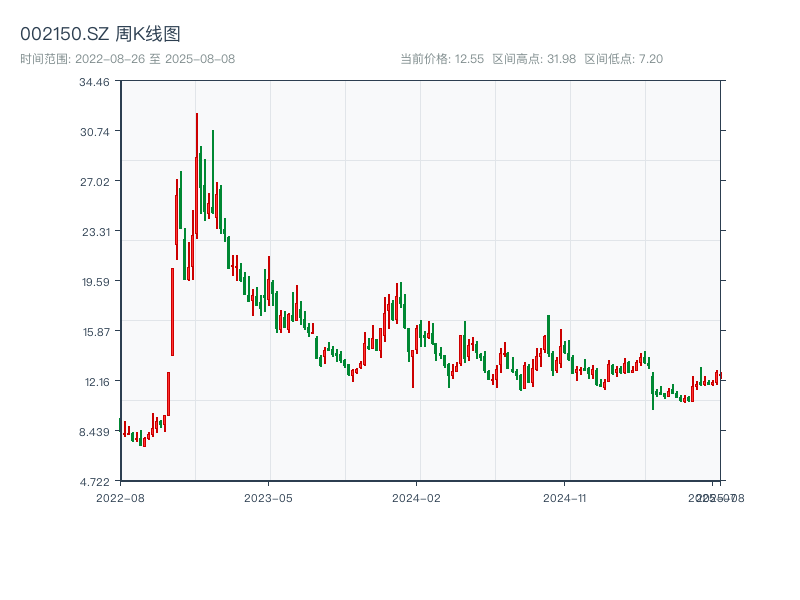
Task: Select the 2022-08 axis label
Action: coord(120,498)
